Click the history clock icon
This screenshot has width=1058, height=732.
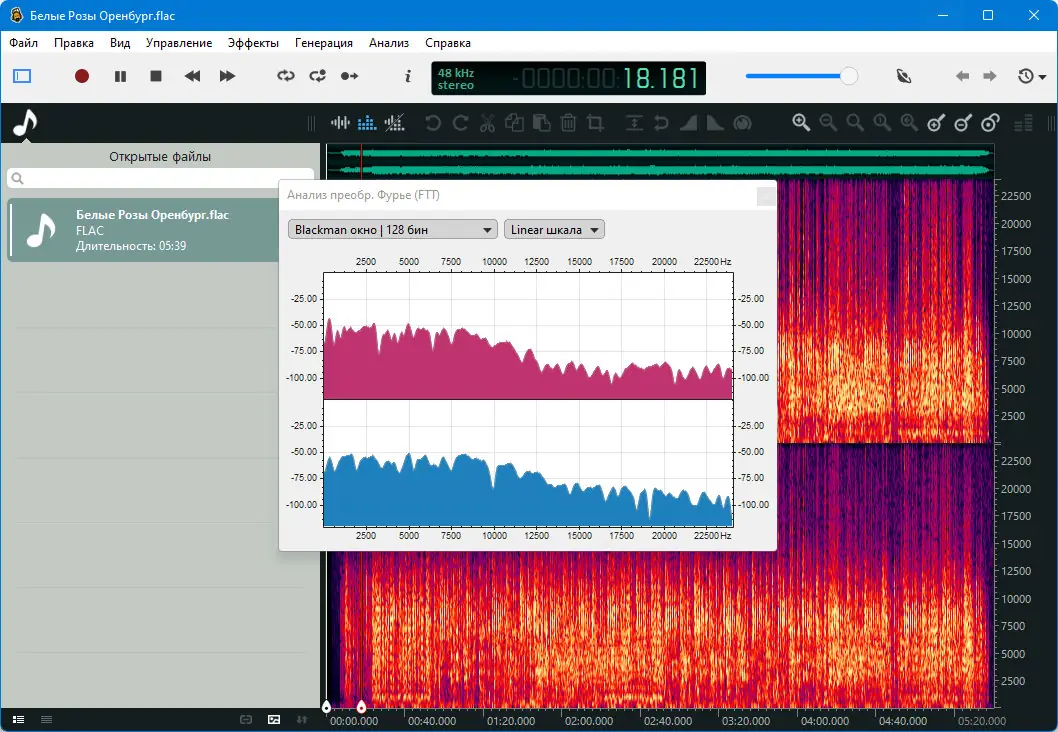click(1026, 76)
